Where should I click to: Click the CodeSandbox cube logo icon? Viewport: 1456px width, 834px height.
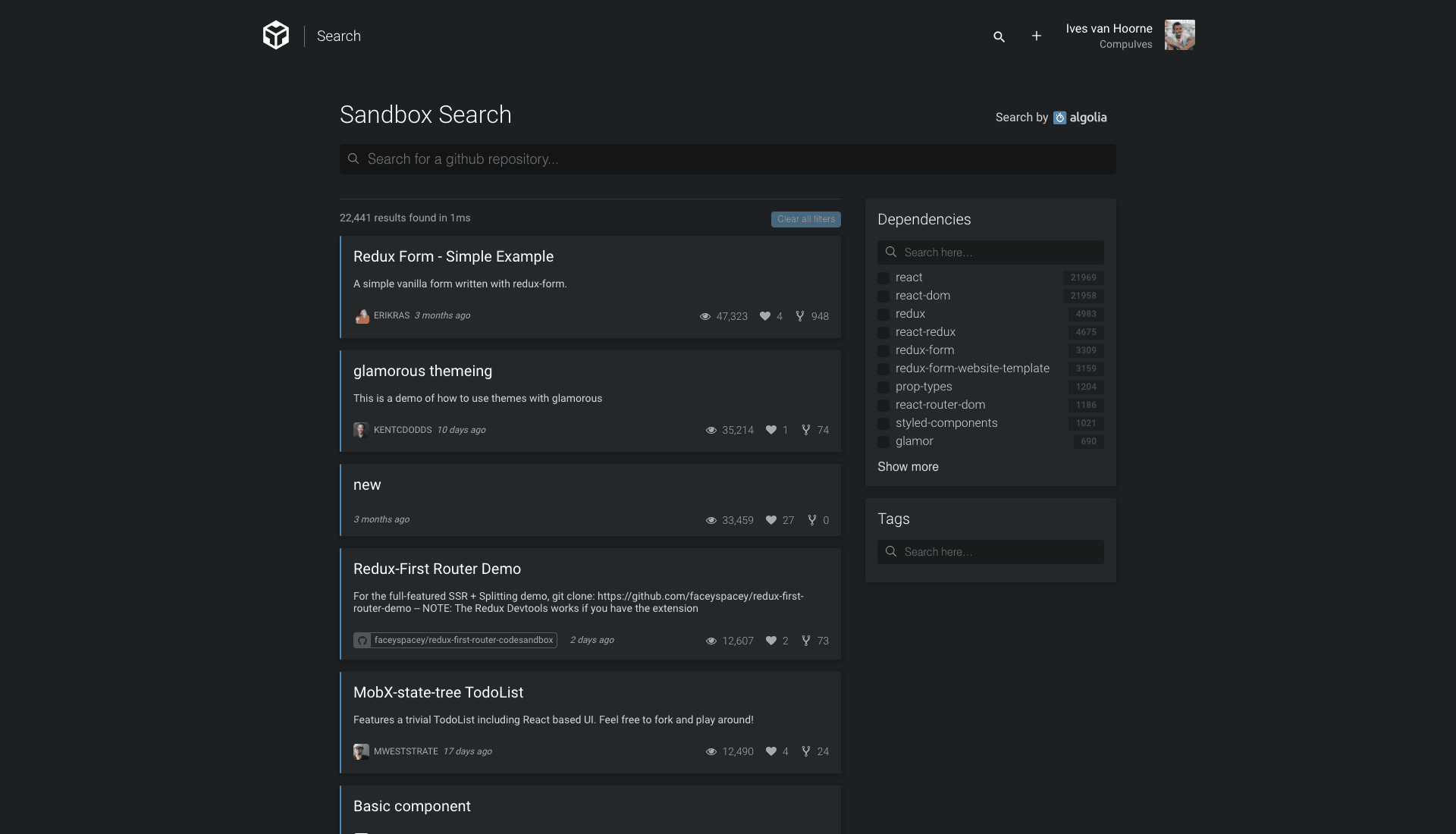276,35
